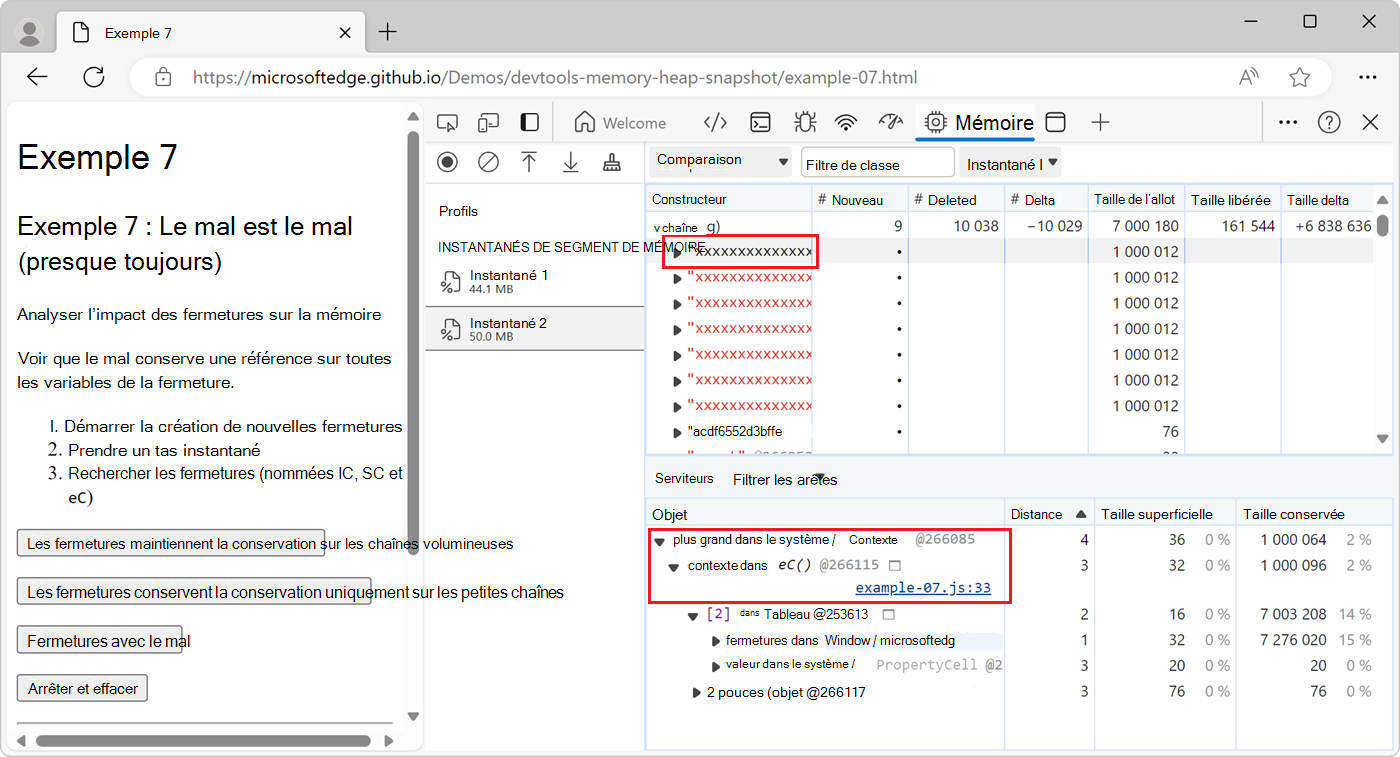Open the Network tool icon
Screen dimensions: 1400x757
pos(847,123)
